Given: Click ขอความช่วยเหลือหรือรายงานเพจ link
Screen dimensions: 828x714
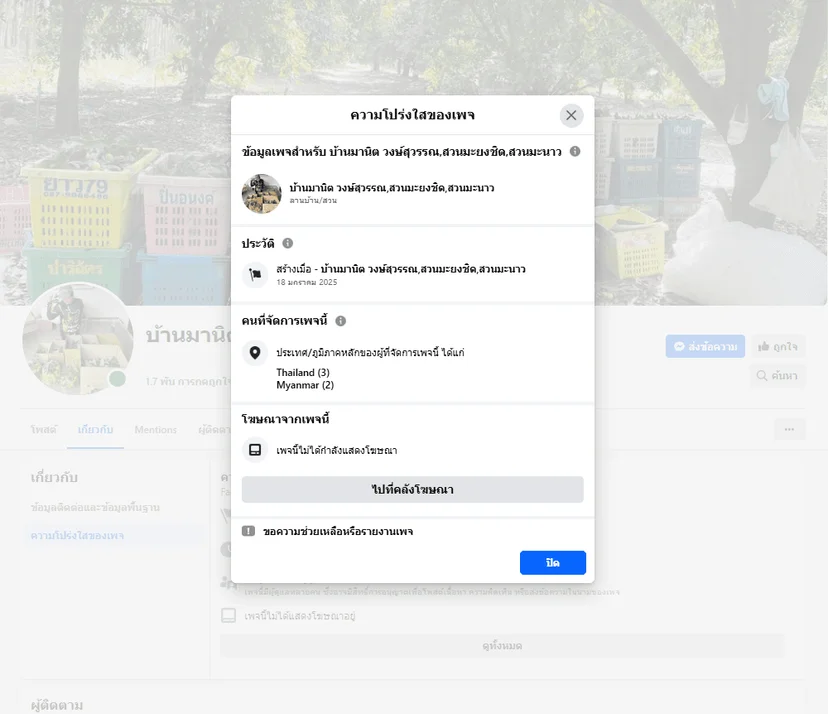Looking at the screenshot, I should (338, 531).
